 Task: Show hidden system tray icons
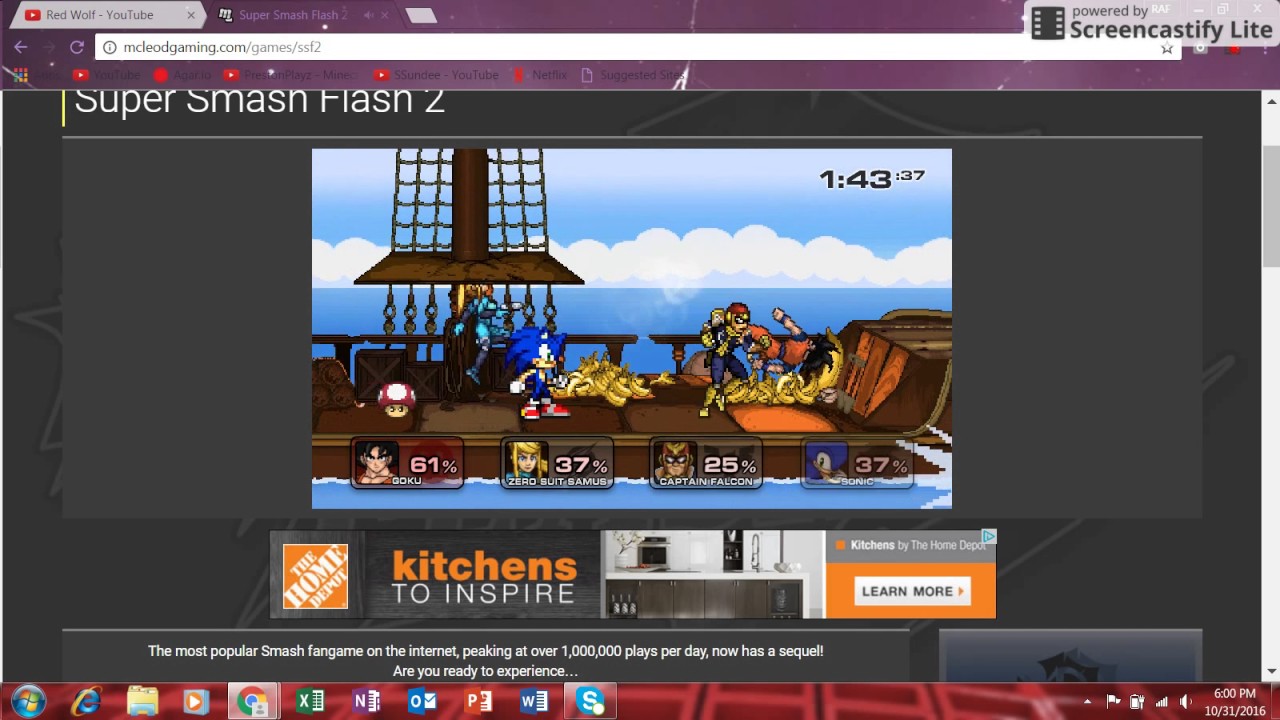tap(1088, 701)
